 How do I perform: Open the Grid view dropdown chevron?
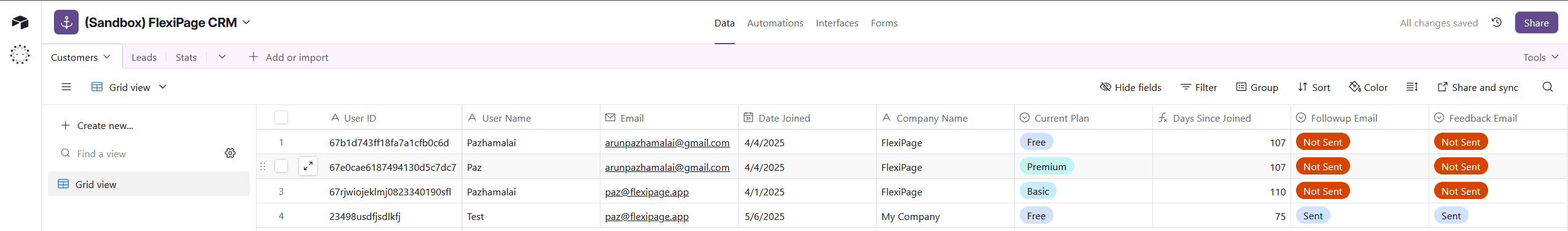tap(163, 87)
